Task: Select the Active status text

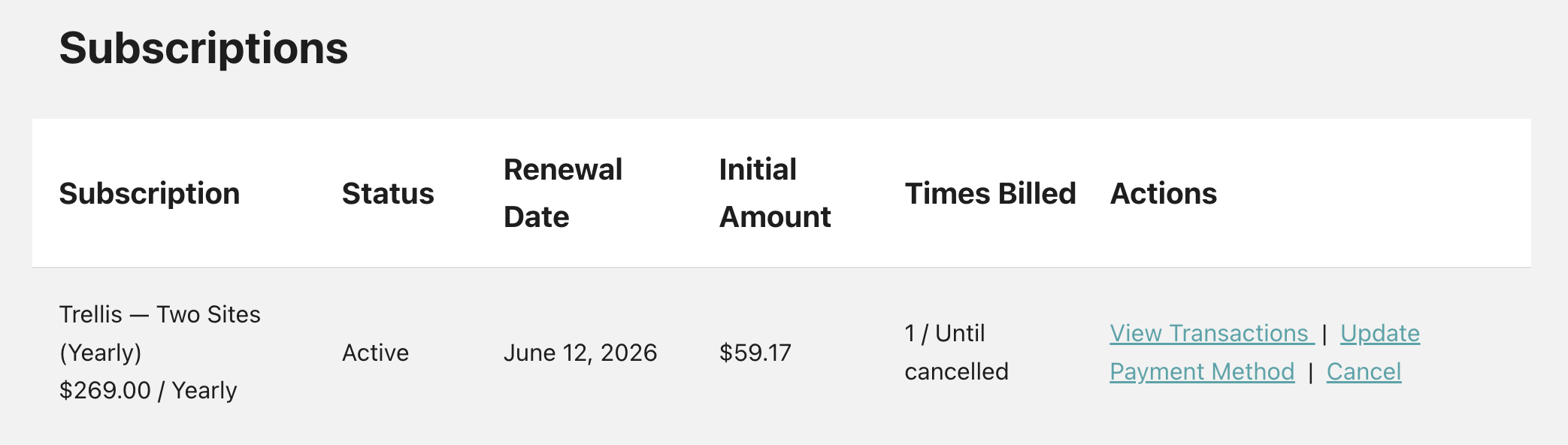Action: [x=375, y=353]
